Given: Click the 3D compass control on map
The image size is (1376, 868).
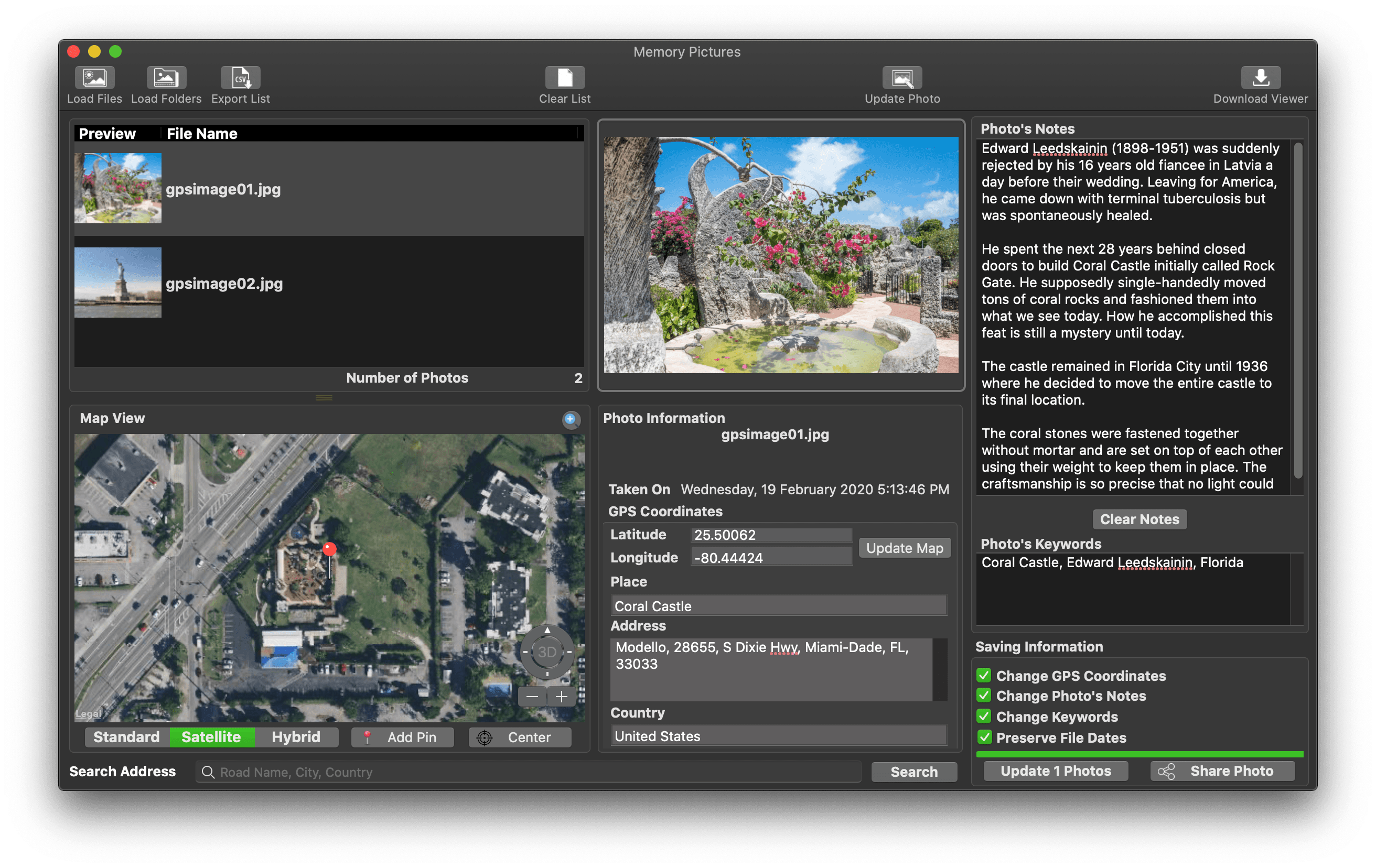Looking at the screenshot, I should 547,652.
